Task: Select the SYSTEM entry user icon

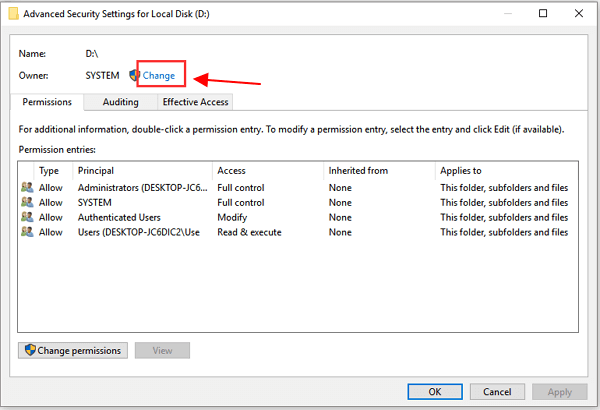Action: (x=26, y=202)
